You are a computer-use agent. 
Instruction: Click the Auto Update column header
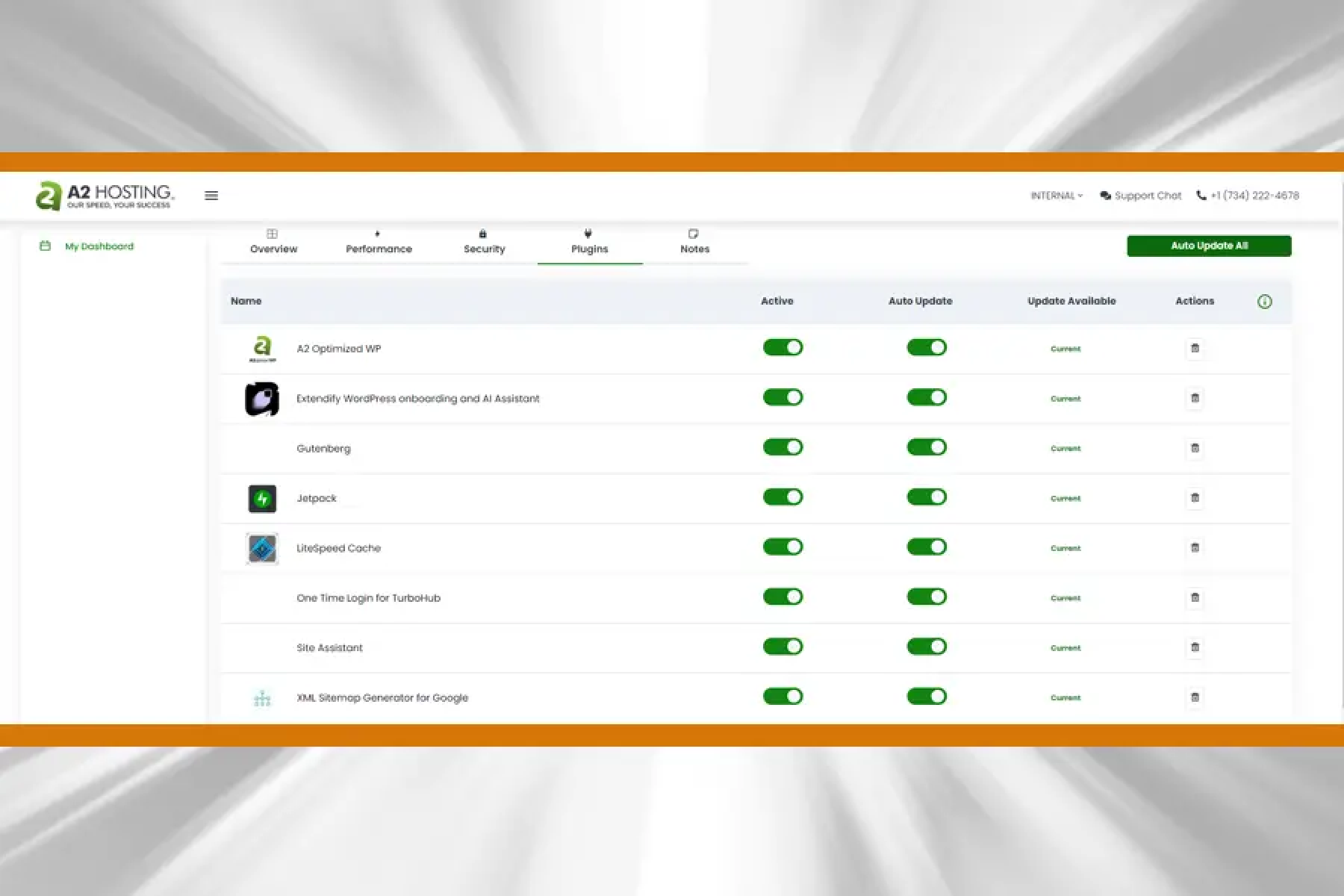(x=920, y=301)
